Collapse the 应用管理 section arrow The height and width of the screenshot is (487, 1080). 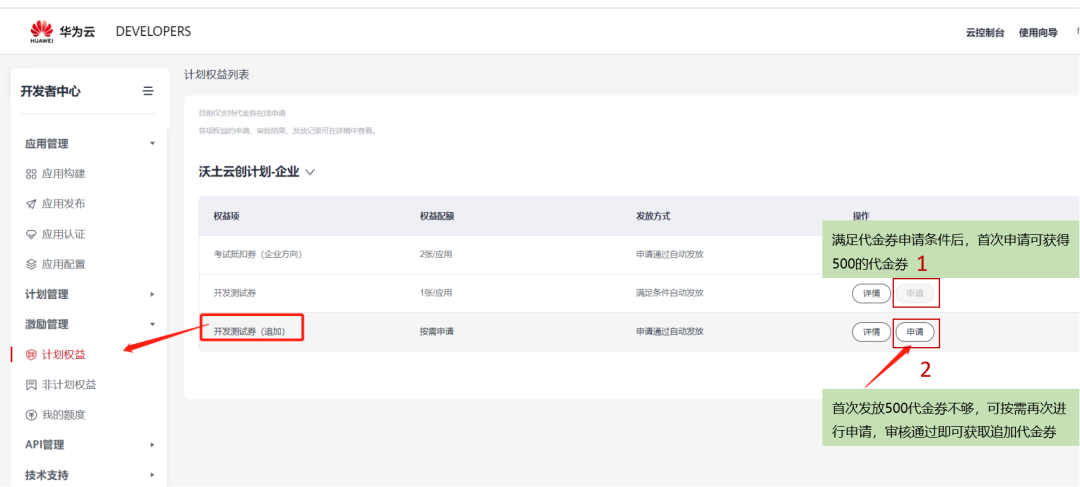click(x=152, y=143)
